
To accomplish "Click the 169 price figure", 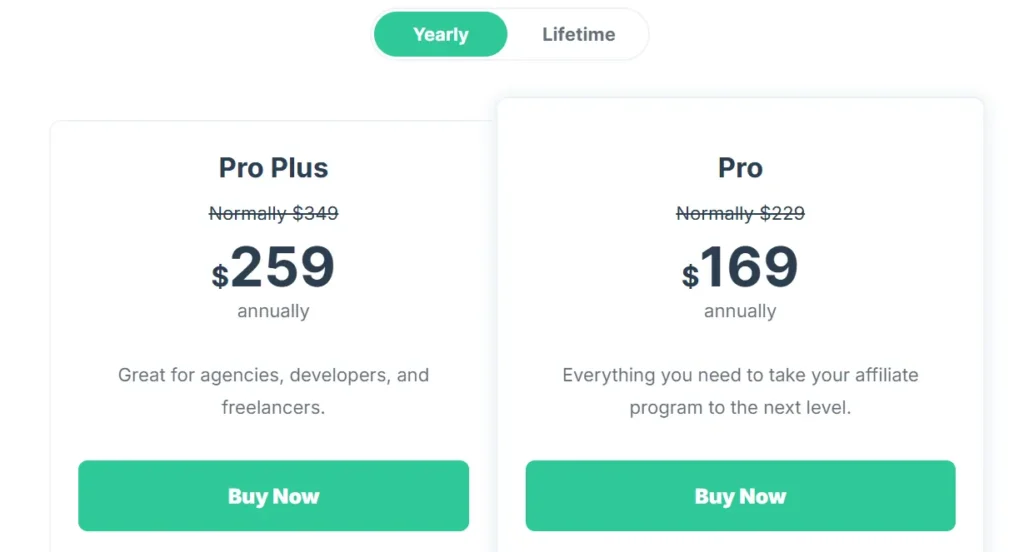I will tap(749, 267).
